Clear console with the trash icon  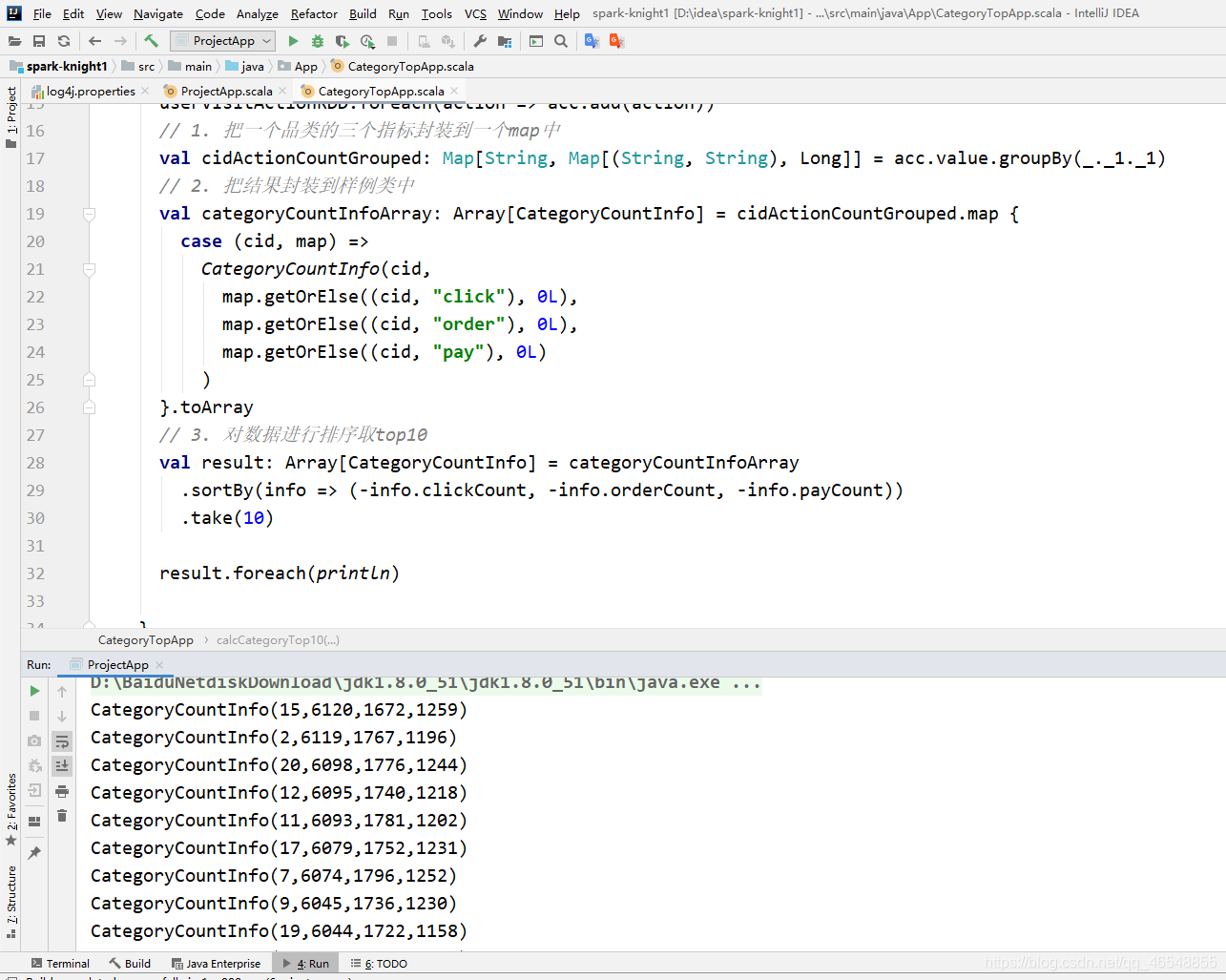tap(62, 816)
